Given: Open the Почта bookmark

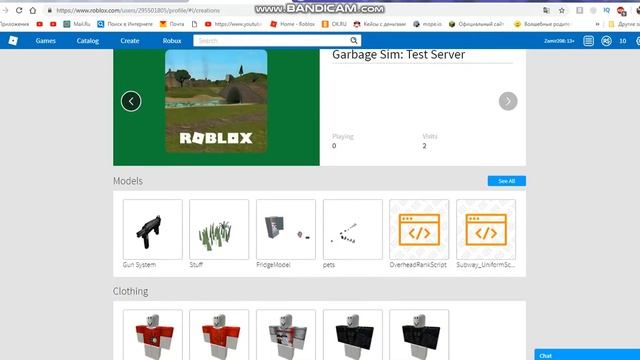Looking at the screenshot, I should tap(172, 24).
